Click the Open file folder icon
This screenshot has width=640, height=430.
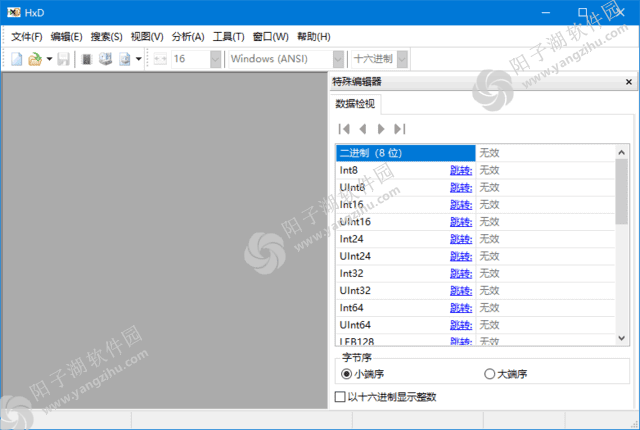click(35, 59)
